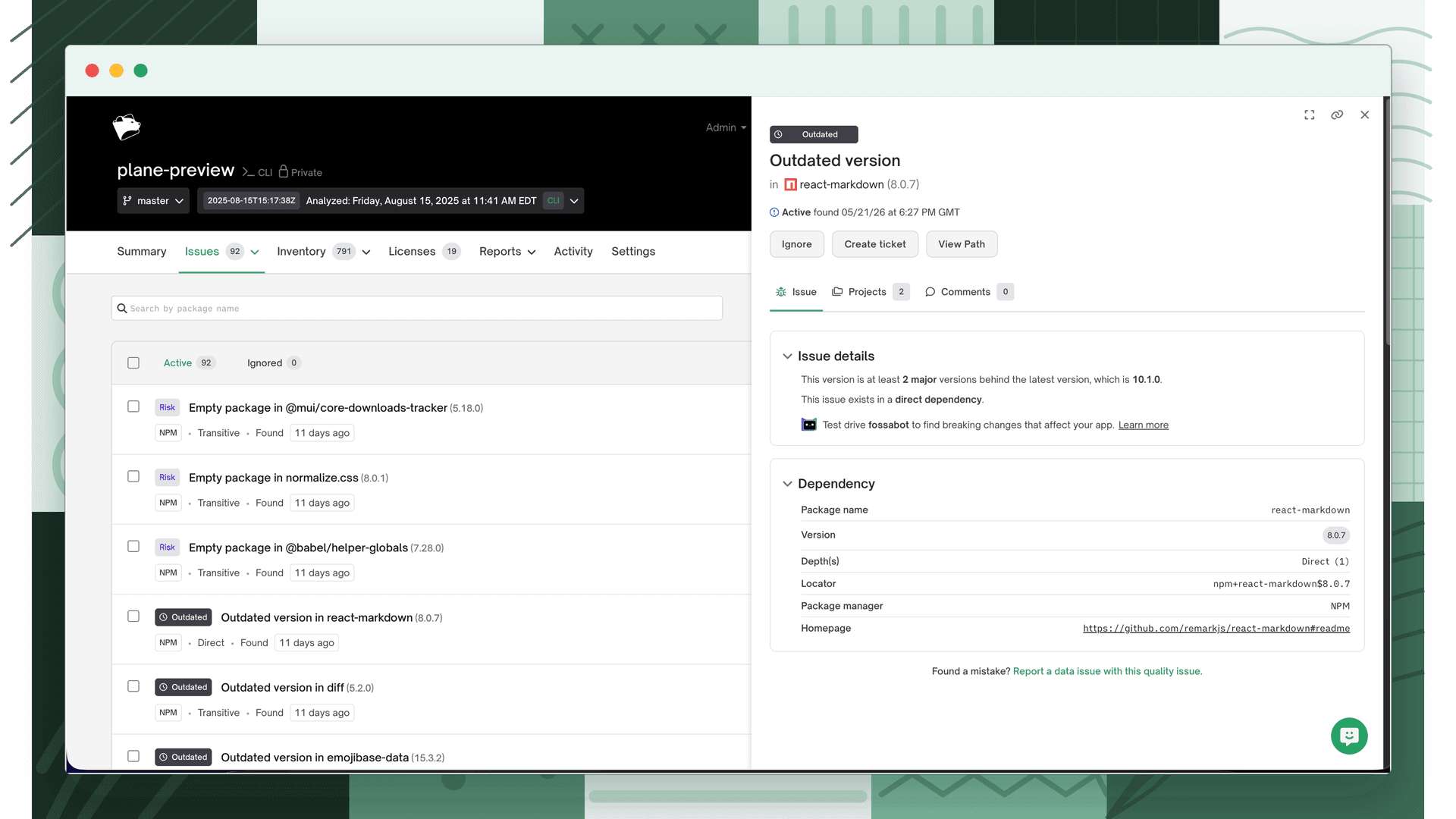Screen dimensions: 1456x819
Task: Click the green CLI tag in revision selector
Action: (x=553, y=201)
